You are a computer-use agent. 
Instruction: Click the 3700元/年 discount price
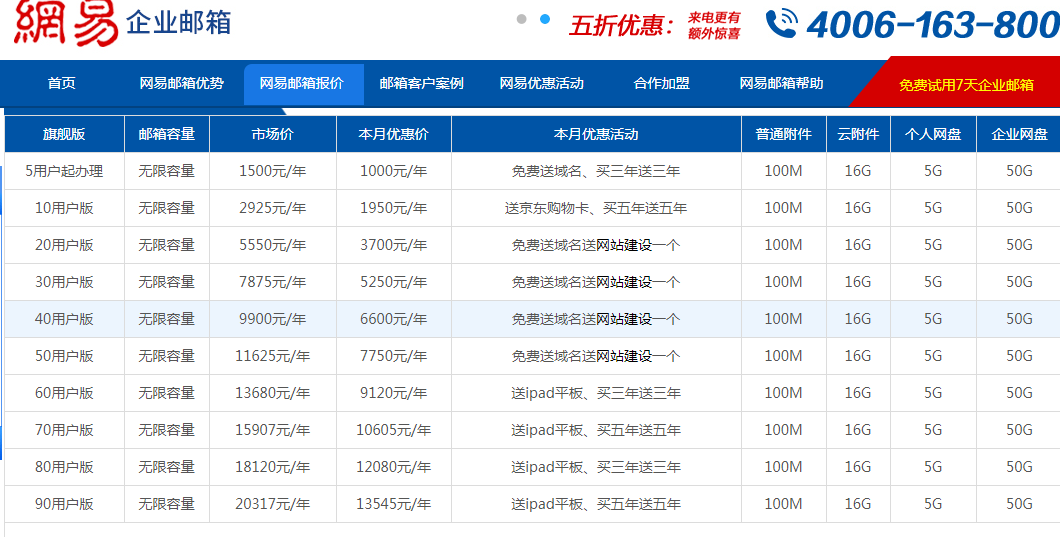pyautogui.click(x=393, y=245)
